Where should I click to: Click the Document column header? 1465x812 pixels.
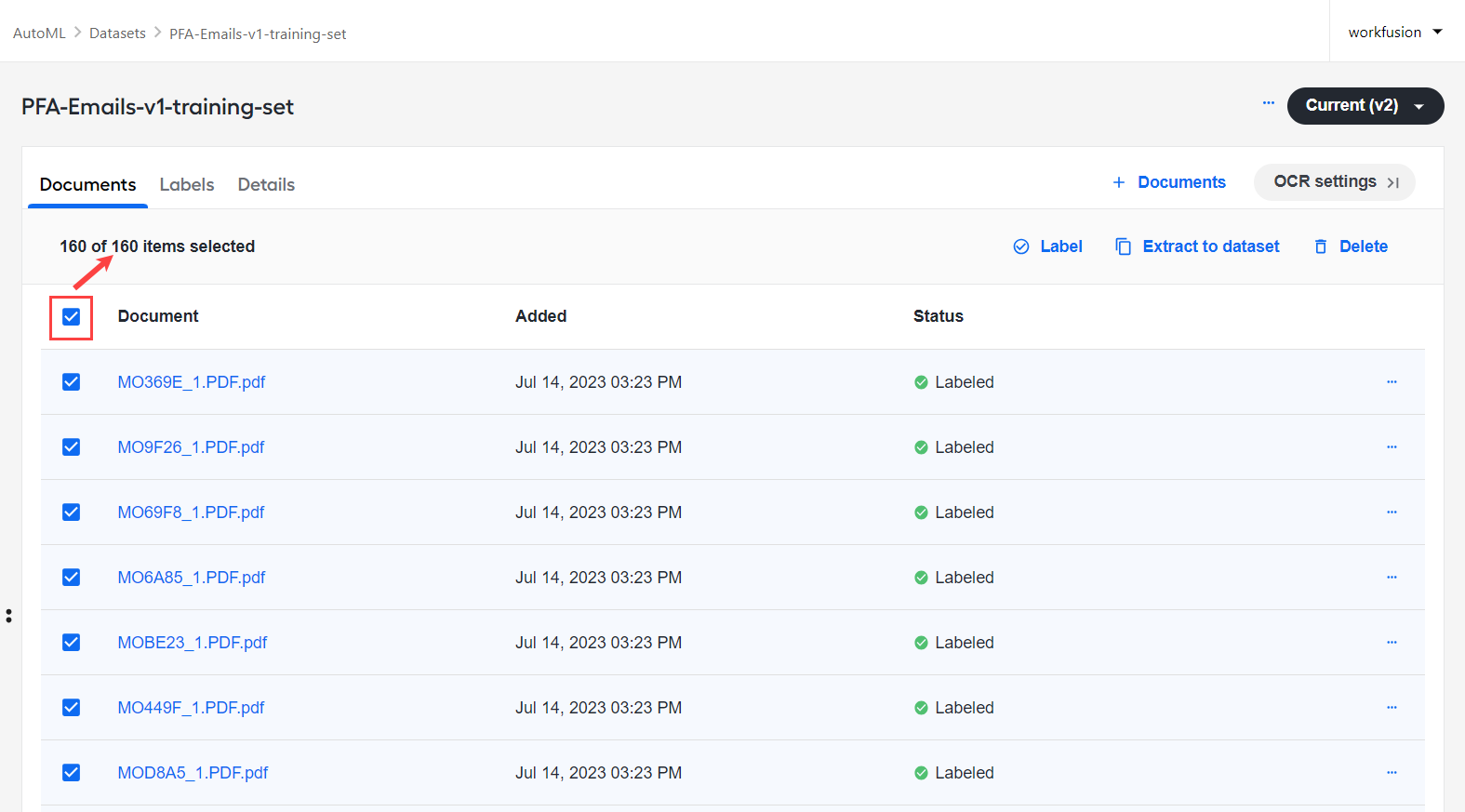[x=158, y=316]
